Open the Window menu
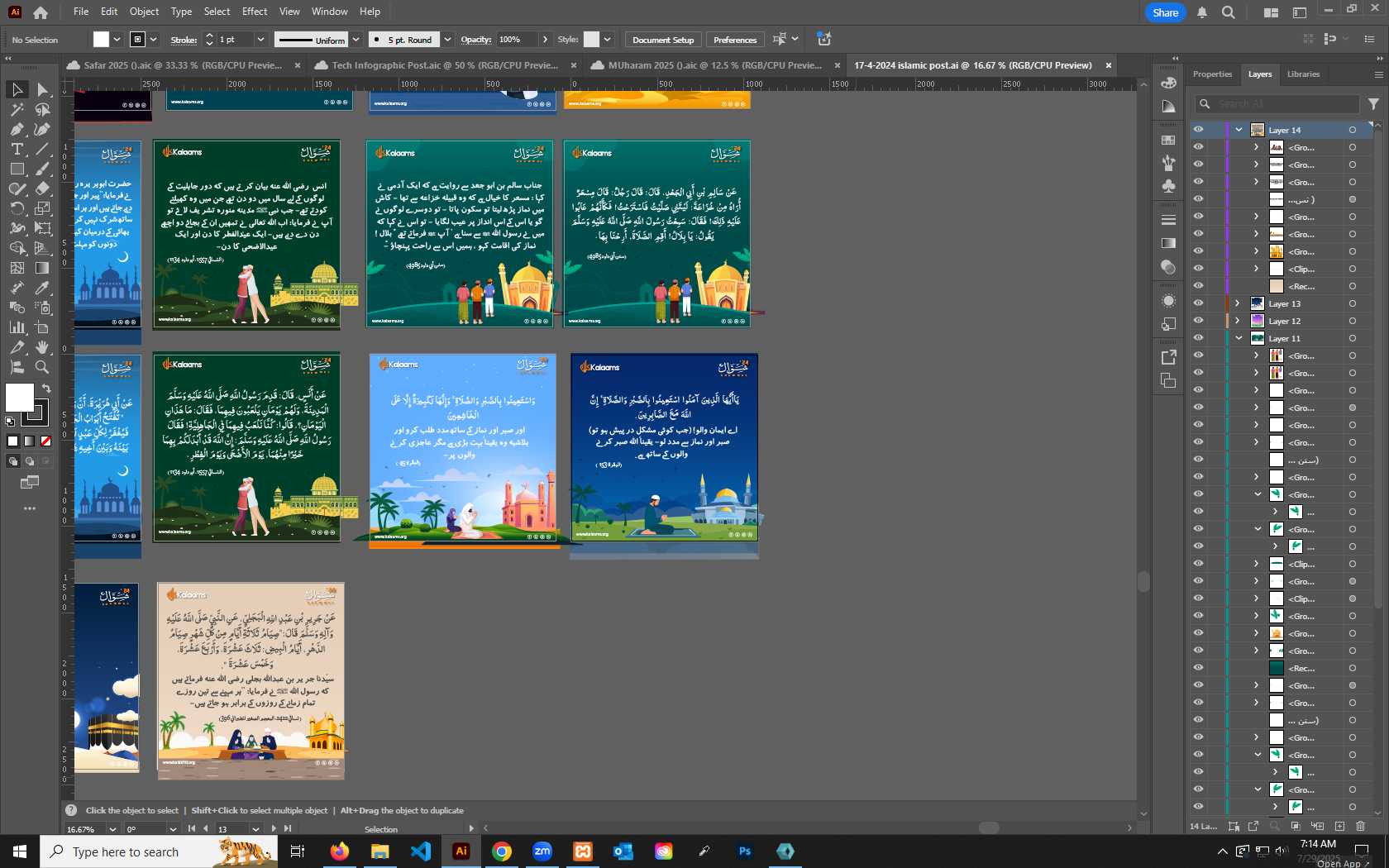 [330, 12]
